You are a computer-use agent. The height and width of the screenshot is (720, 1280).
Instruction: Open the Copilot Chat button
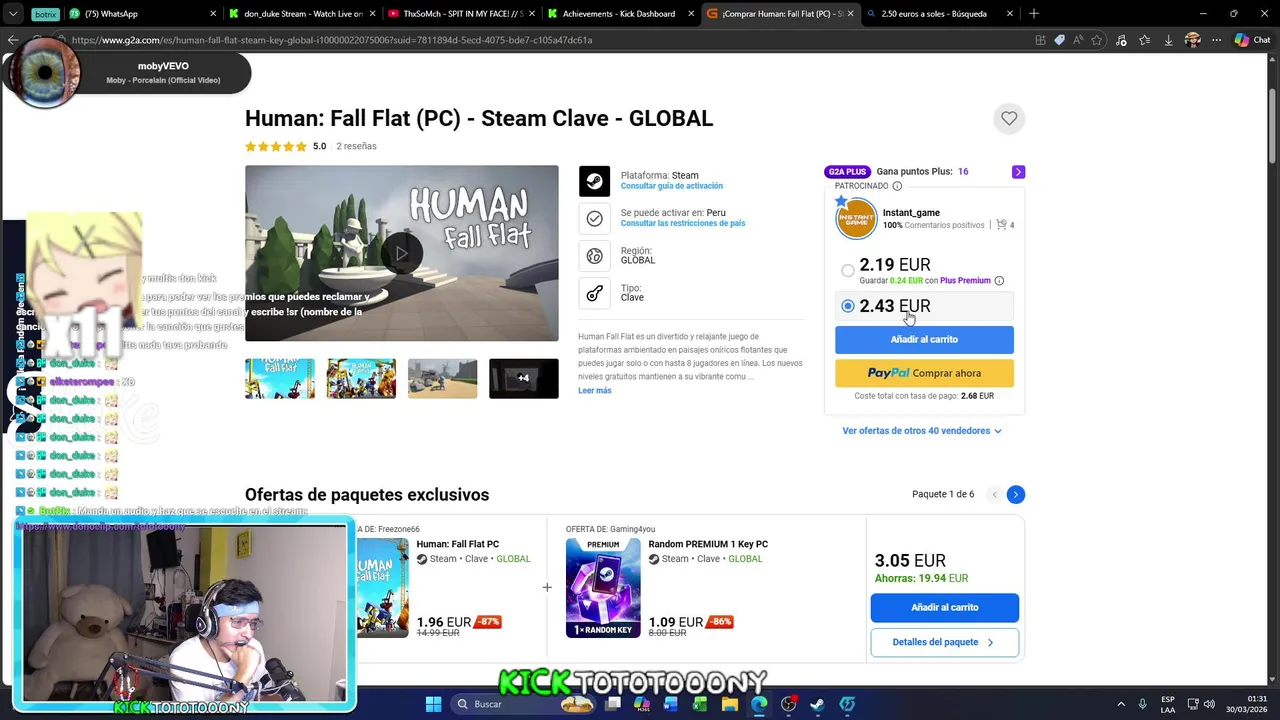(1252, 40)
